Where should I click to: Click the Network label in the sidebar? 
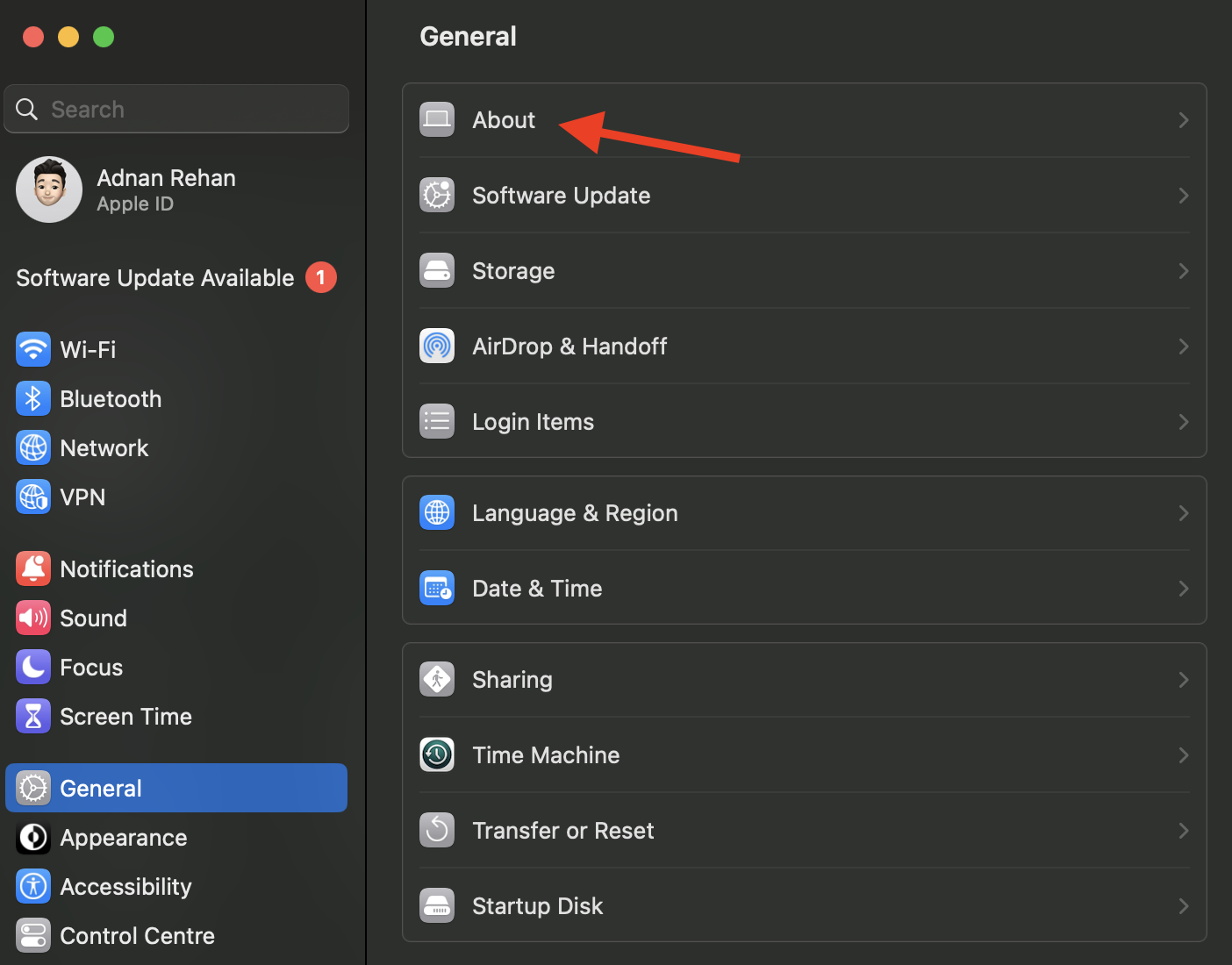click(104, 448)
